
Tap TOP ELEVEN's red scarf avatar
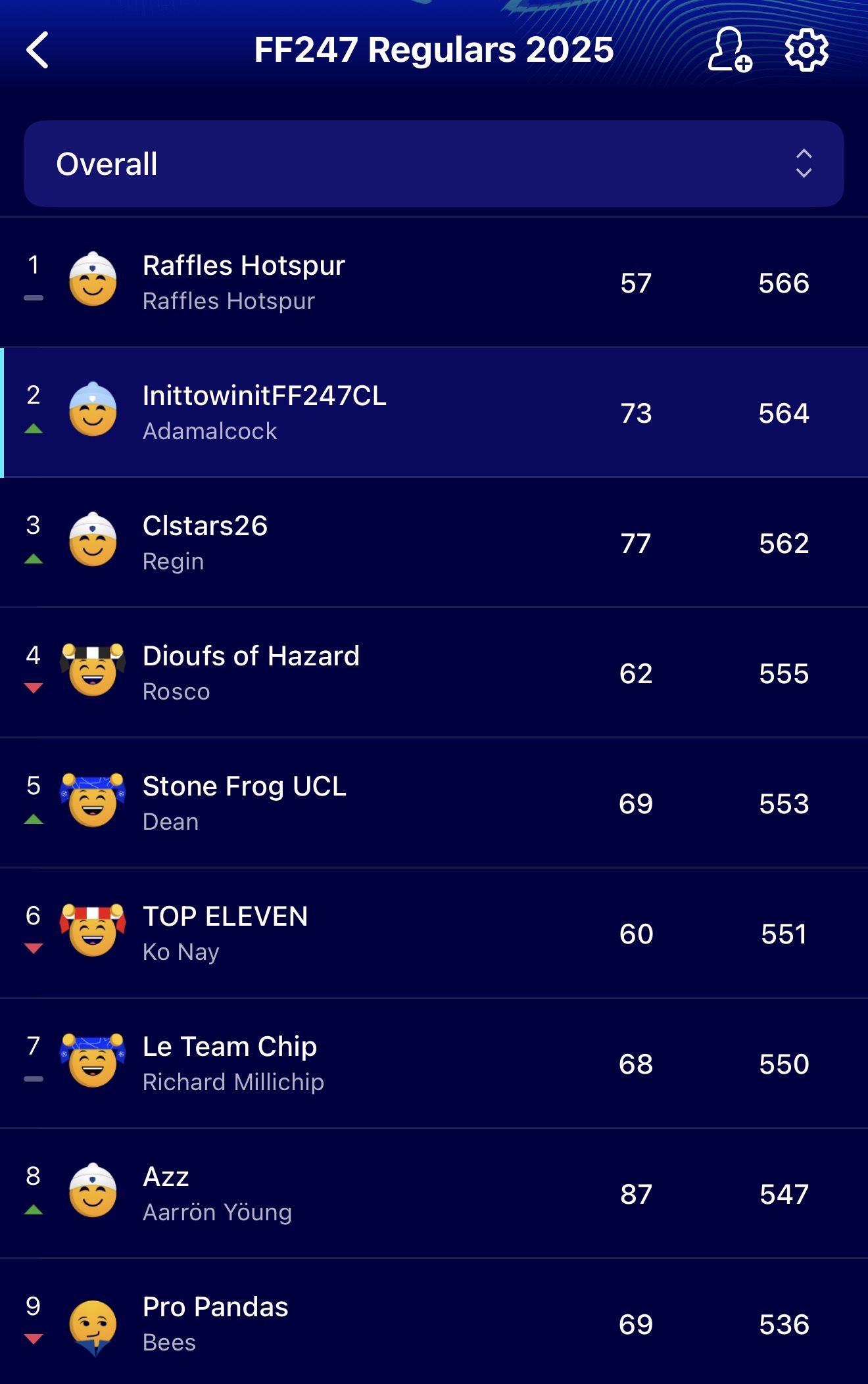tap(93, 931)
